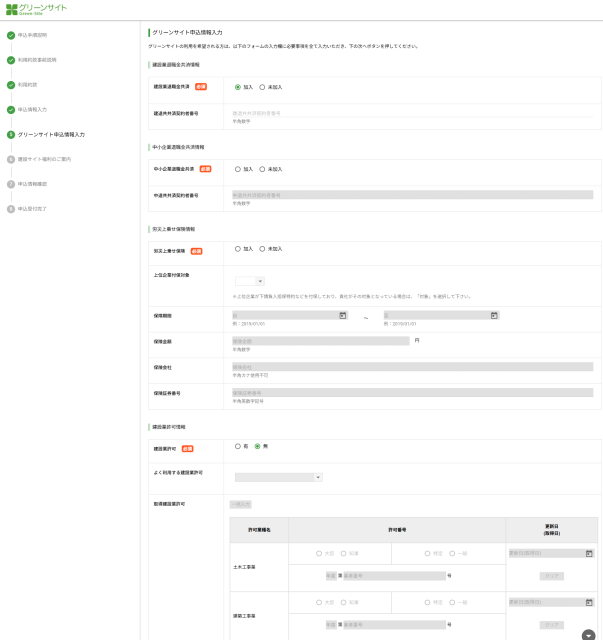Image resolution: width=603 pixels, height=640 pixels.
Task: Select 加入 for 中小企業退職金共済
Action: (238, 169)
